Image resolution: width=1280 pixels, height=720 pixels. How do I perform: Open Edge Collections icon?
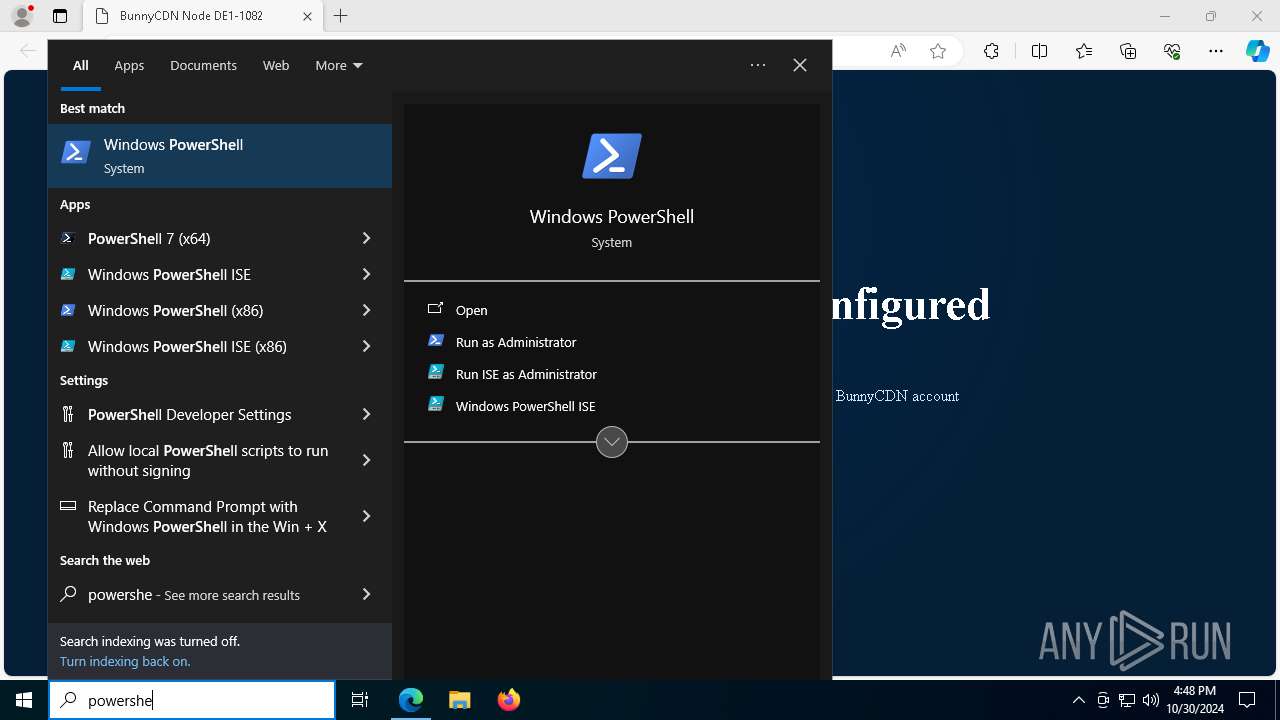1128,51
